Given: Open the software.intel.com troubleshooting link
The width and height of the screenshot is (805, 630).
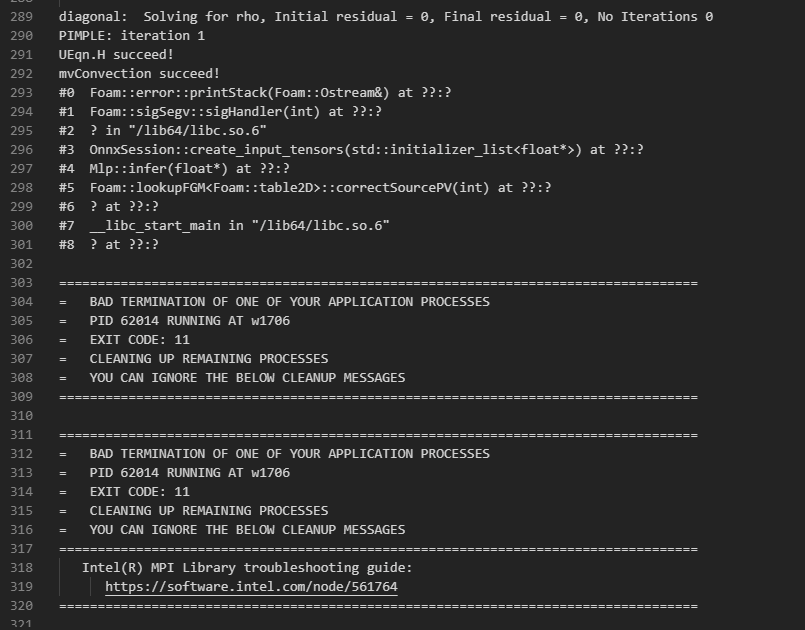Looking at the screenshot, I should [250, 587].
